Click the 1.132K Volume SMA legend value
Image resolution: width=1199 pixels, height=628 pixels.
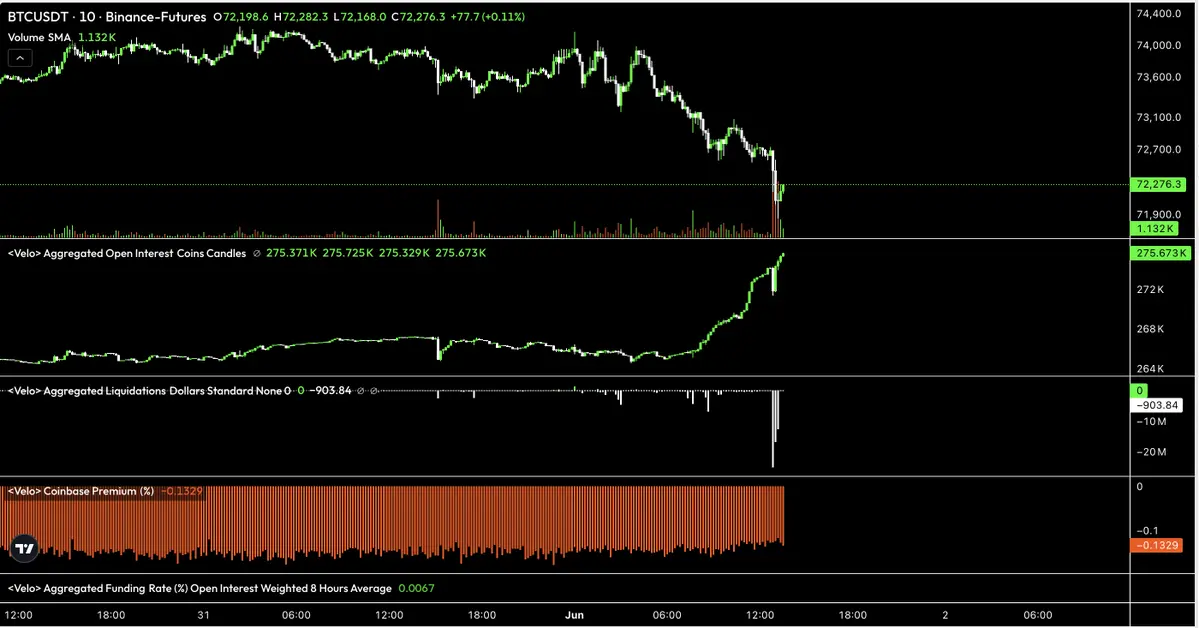pos(97,37)
